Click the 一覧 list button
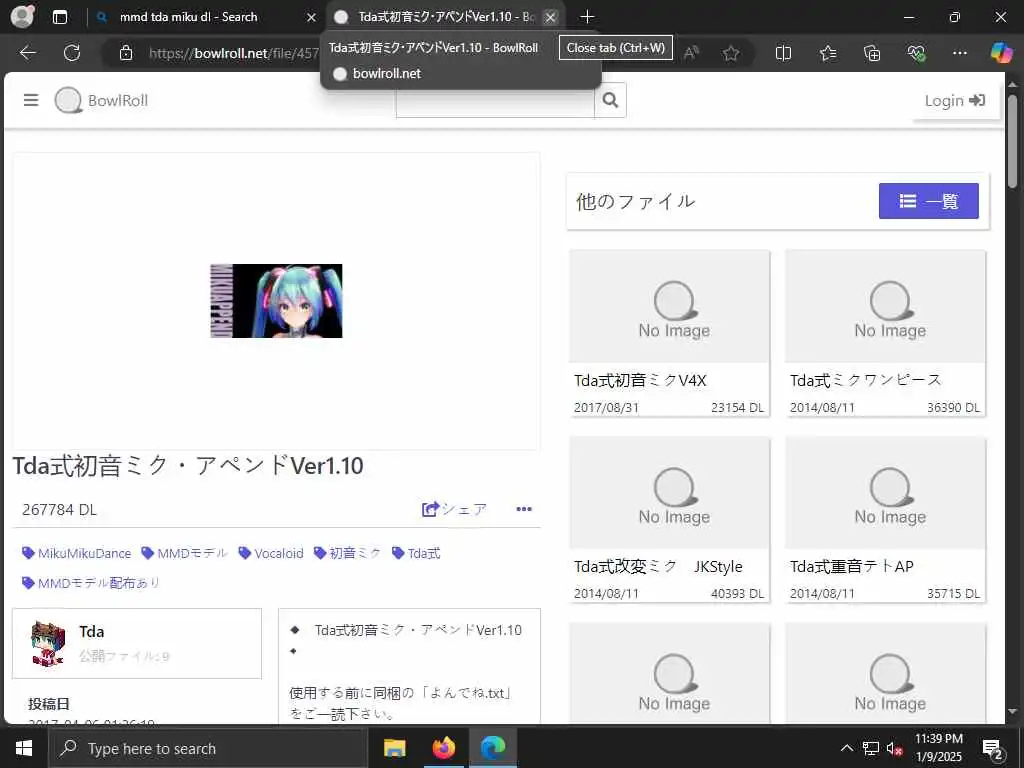This screenshot has width=1024, height=768. click(x=928, y=201)
